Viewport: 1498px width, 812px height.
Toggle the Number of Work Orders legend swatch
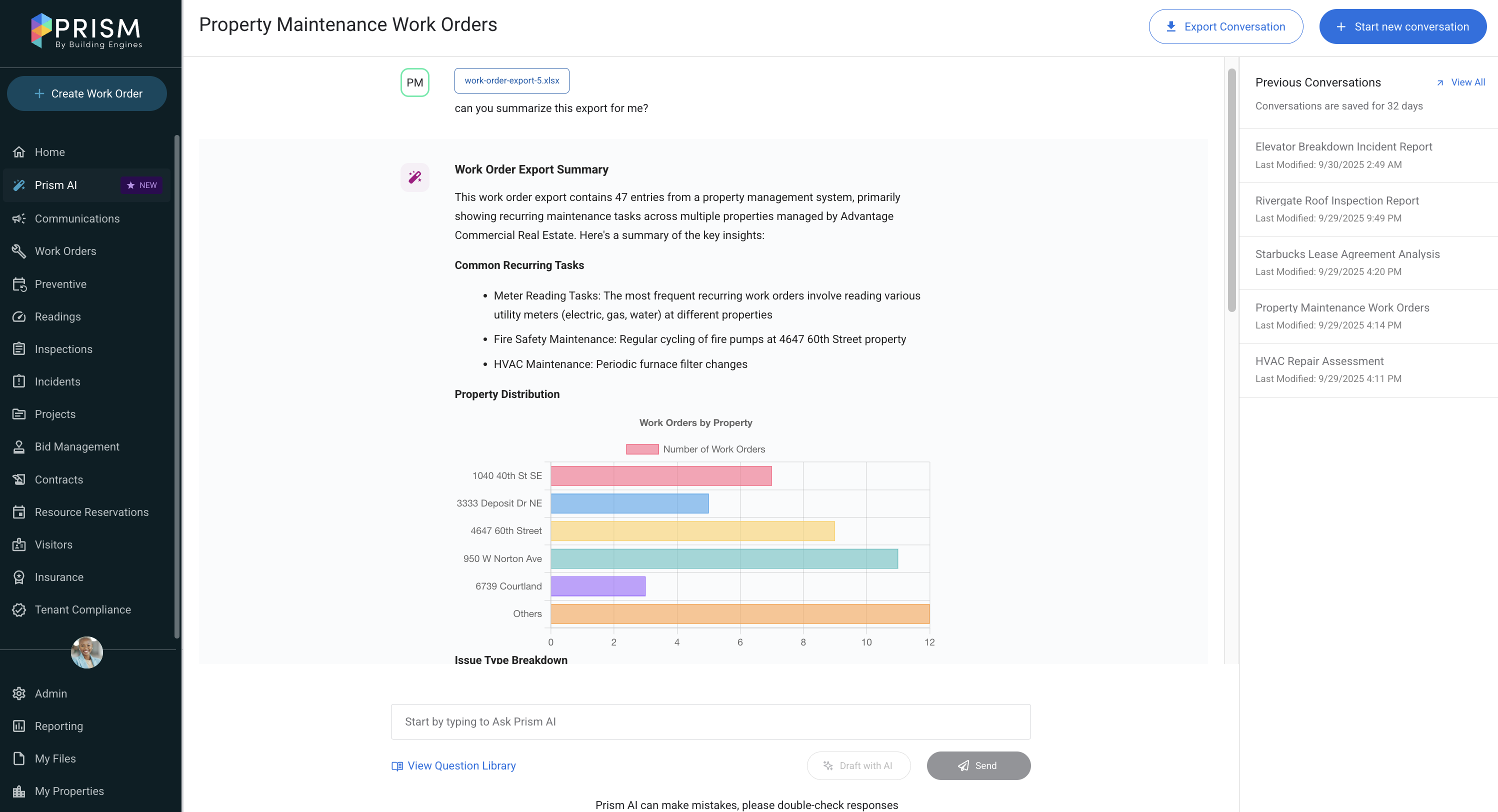point(642,449)
